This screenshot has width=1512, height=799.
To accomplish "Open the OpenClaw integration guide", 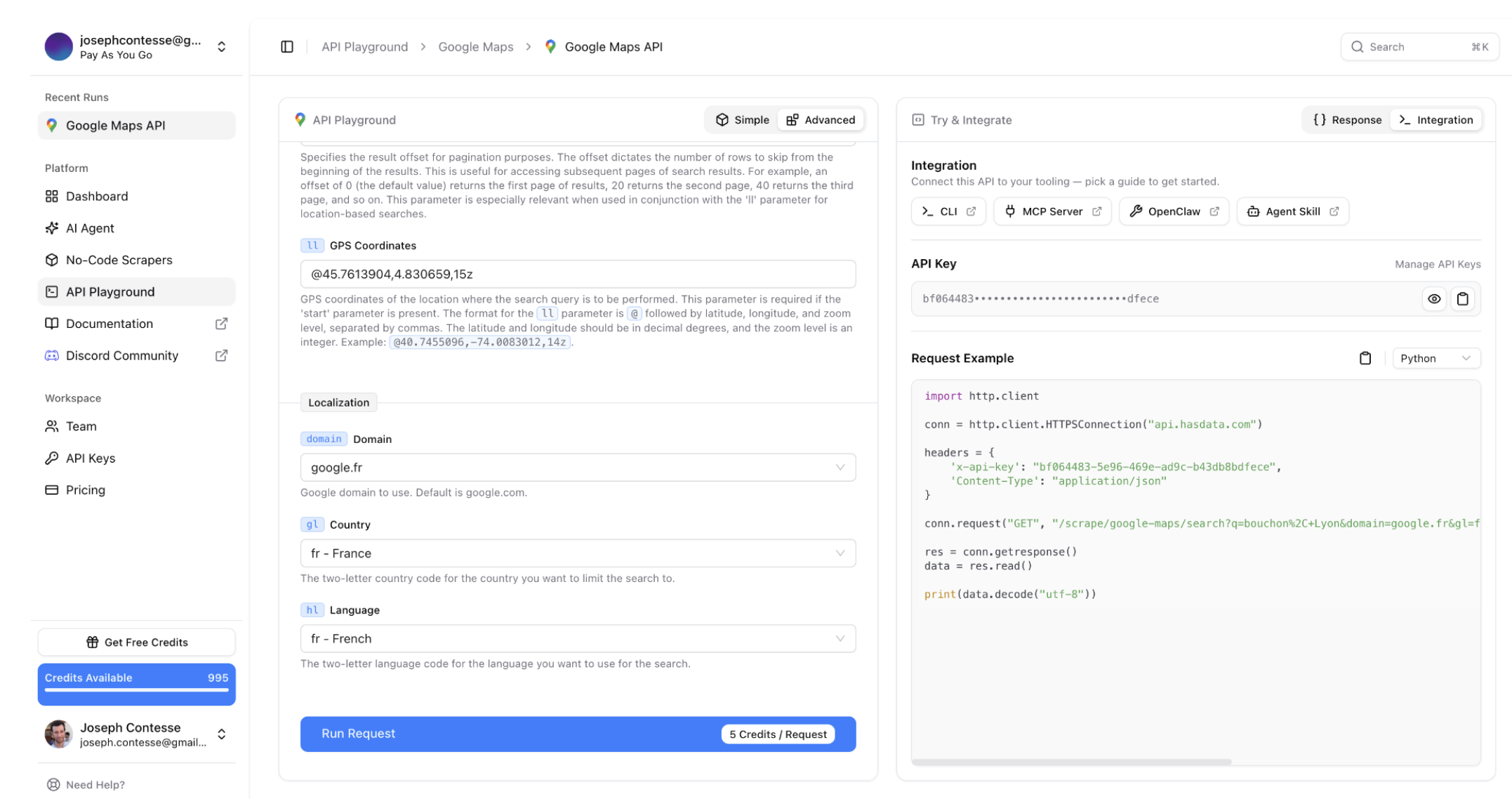I will click(x=1174, y=211).
